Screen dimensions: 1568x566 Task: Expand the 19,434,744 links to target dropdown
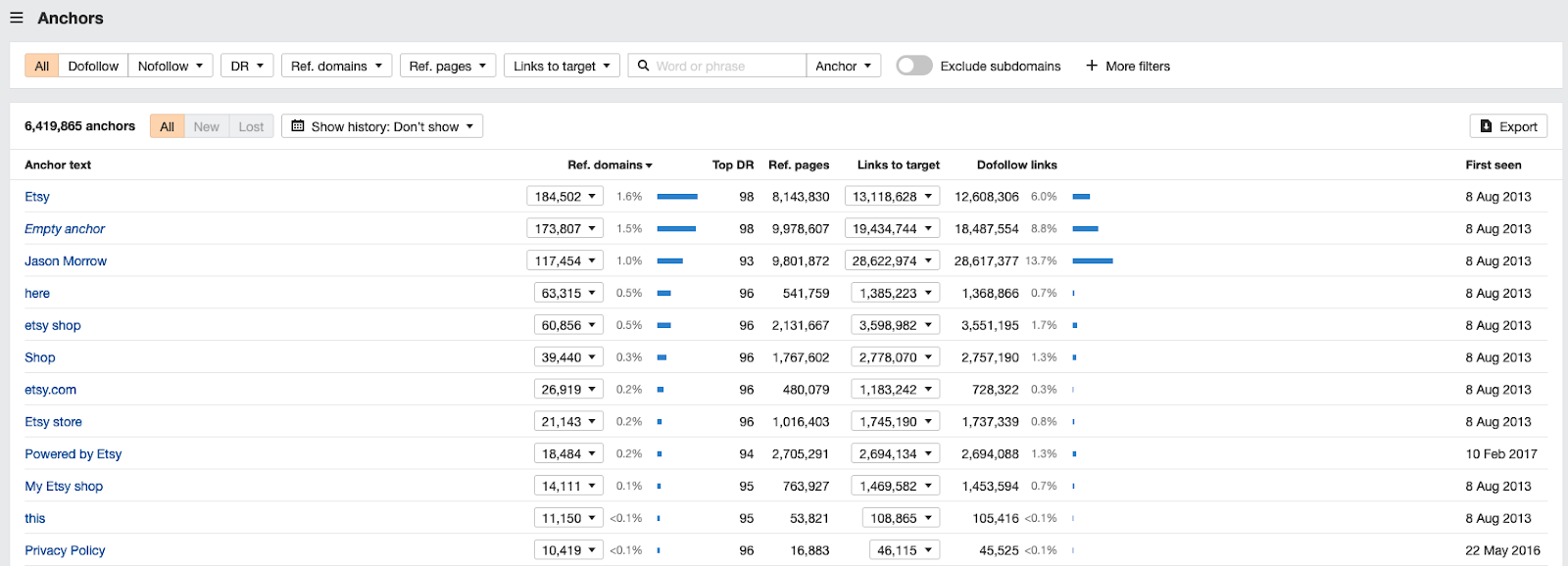pyautogui.click(x=892, y=229)
